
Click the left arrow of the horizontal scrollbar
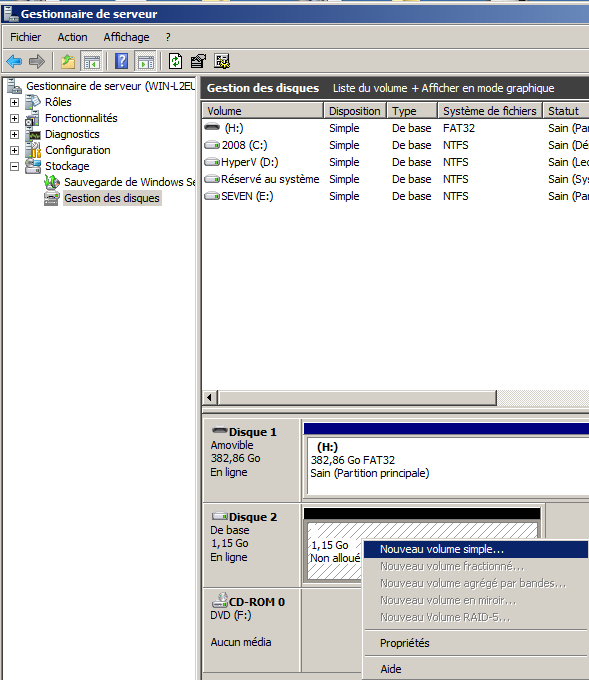tap(210, 397)
